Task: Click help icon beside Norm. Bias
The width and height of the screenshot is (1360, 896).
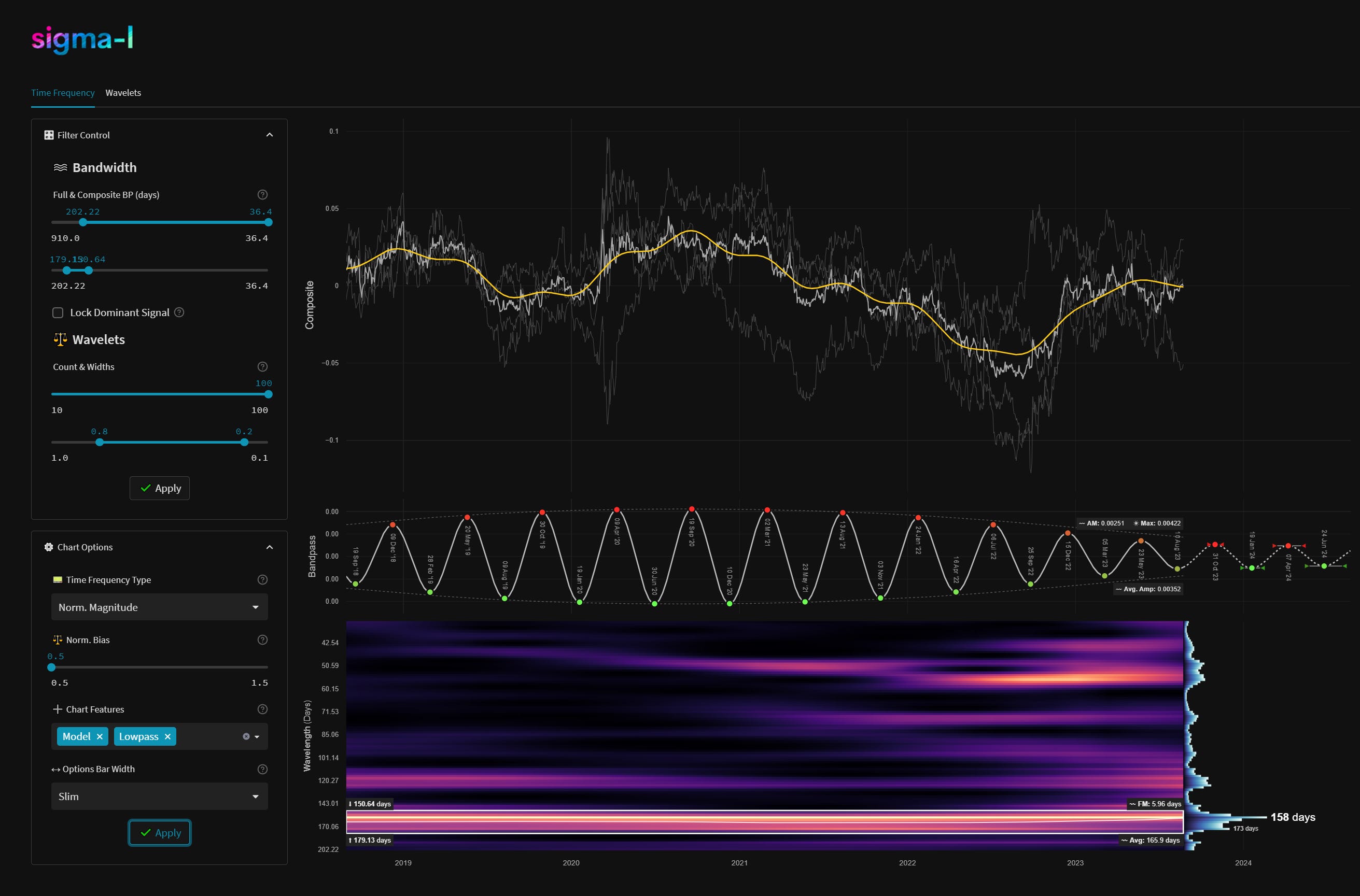Action: (262, 639)
